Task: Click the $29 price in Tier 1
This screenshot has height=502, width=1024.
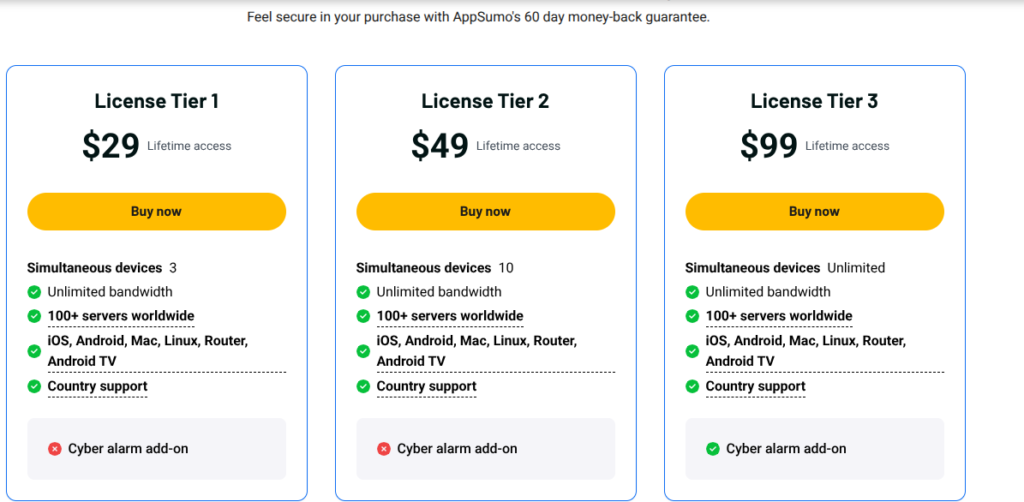Action: point(111,146)
